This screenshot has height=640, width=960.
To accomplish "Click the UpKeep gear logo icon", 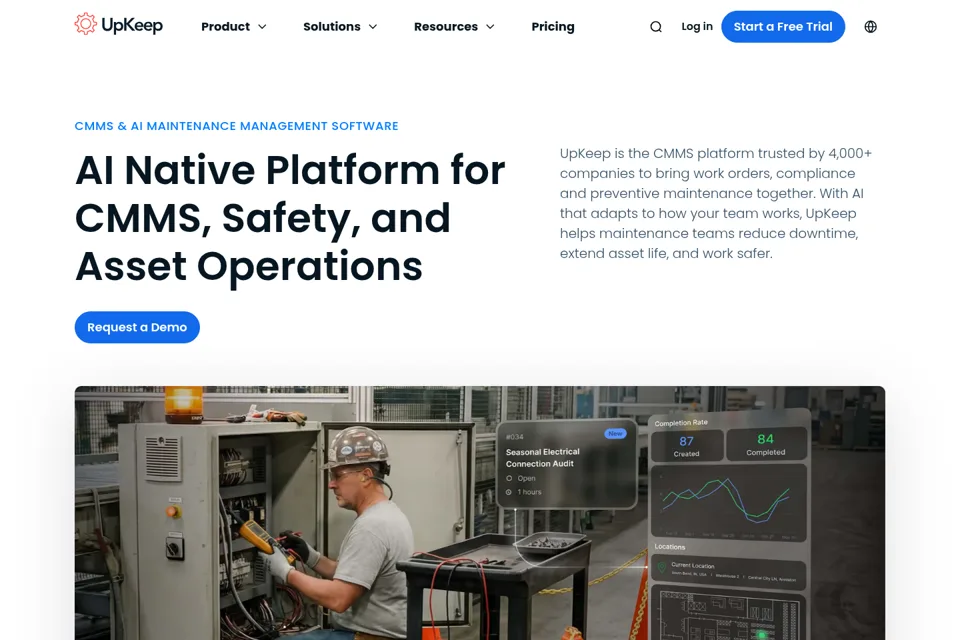I will point(86,24).
